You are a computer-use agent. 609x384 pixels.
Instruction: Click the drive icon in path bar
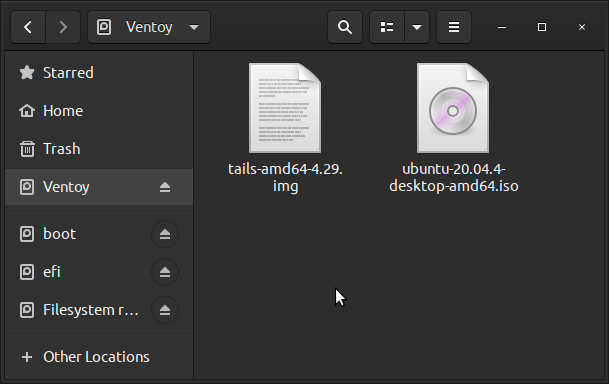pyautogui.click(x=104, y=27)
